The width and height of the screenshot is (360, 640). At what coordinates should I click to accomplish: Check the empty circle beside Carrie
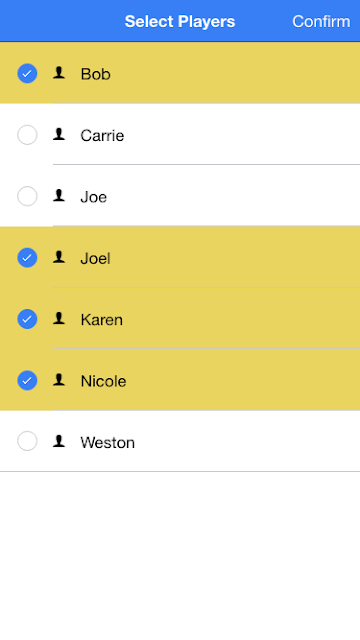tap(27, 135)
